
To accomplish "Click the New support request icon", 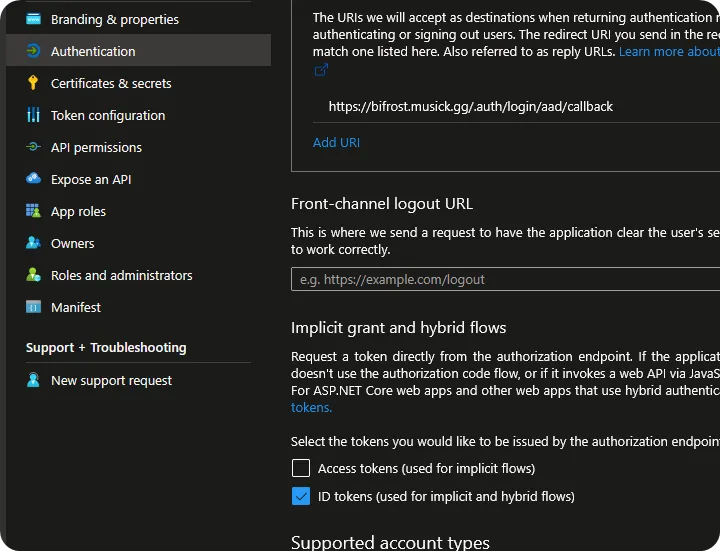I will [34, 380].
